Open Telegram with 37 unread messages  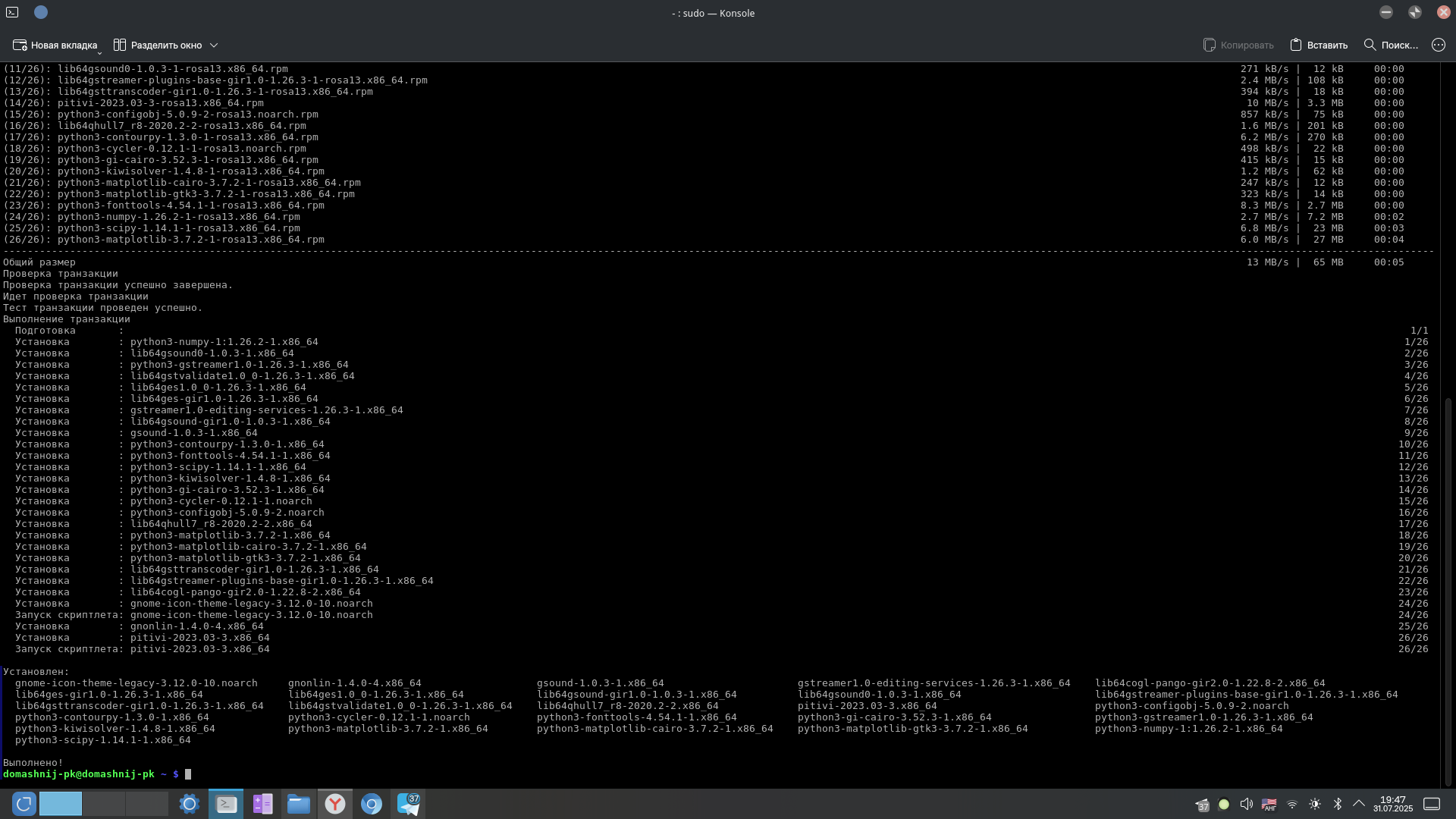click(408, 804)
